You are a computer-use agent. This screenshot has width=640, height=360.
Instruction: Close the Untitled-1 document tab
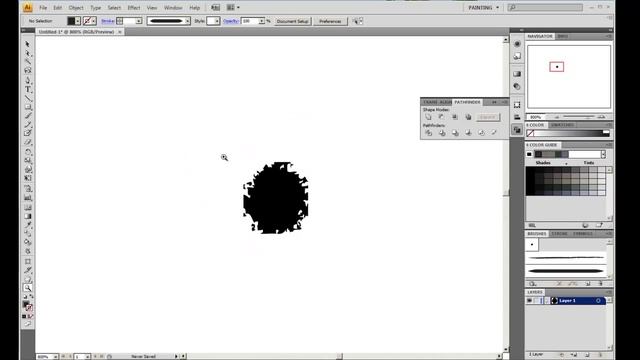[x=120, y=32]
